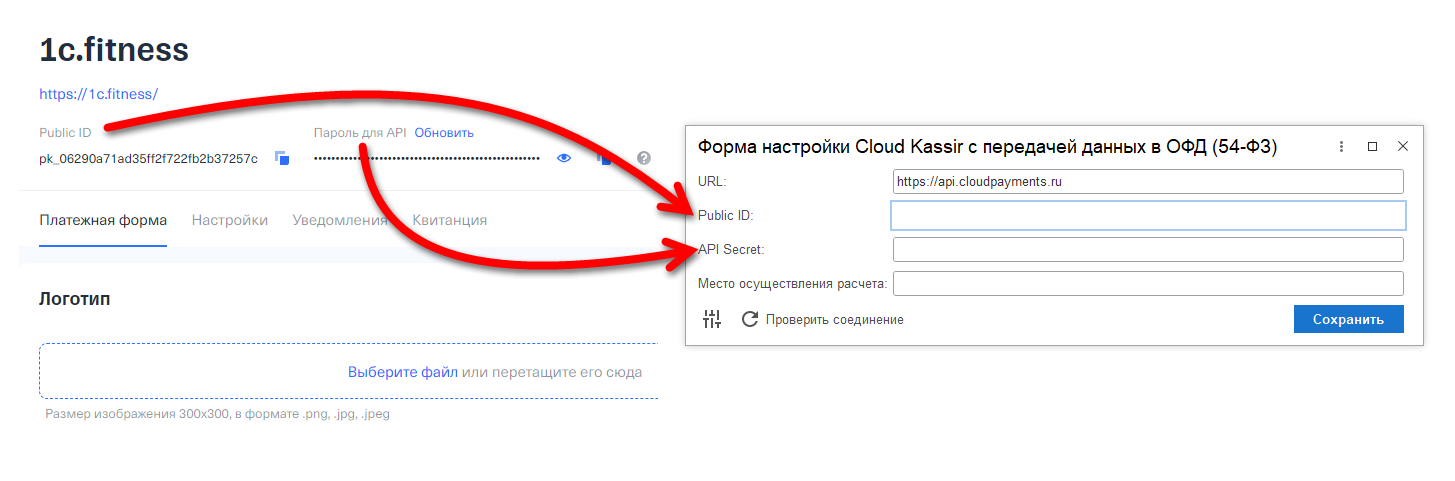Image resolution: width=1455 pixels, height=481 pixels.
Task: Open dialog settings sliders icon
Action: coord(712,319)
